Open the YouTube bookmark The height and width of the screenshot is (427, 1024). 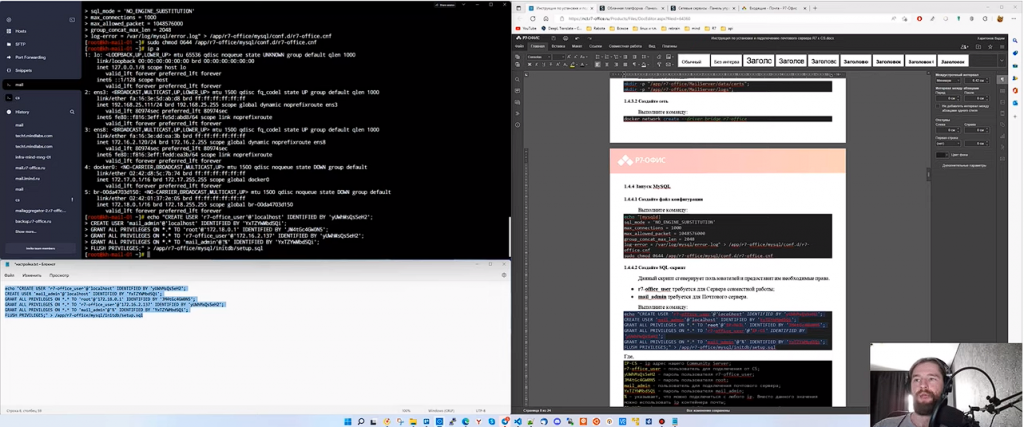(527, 29)
